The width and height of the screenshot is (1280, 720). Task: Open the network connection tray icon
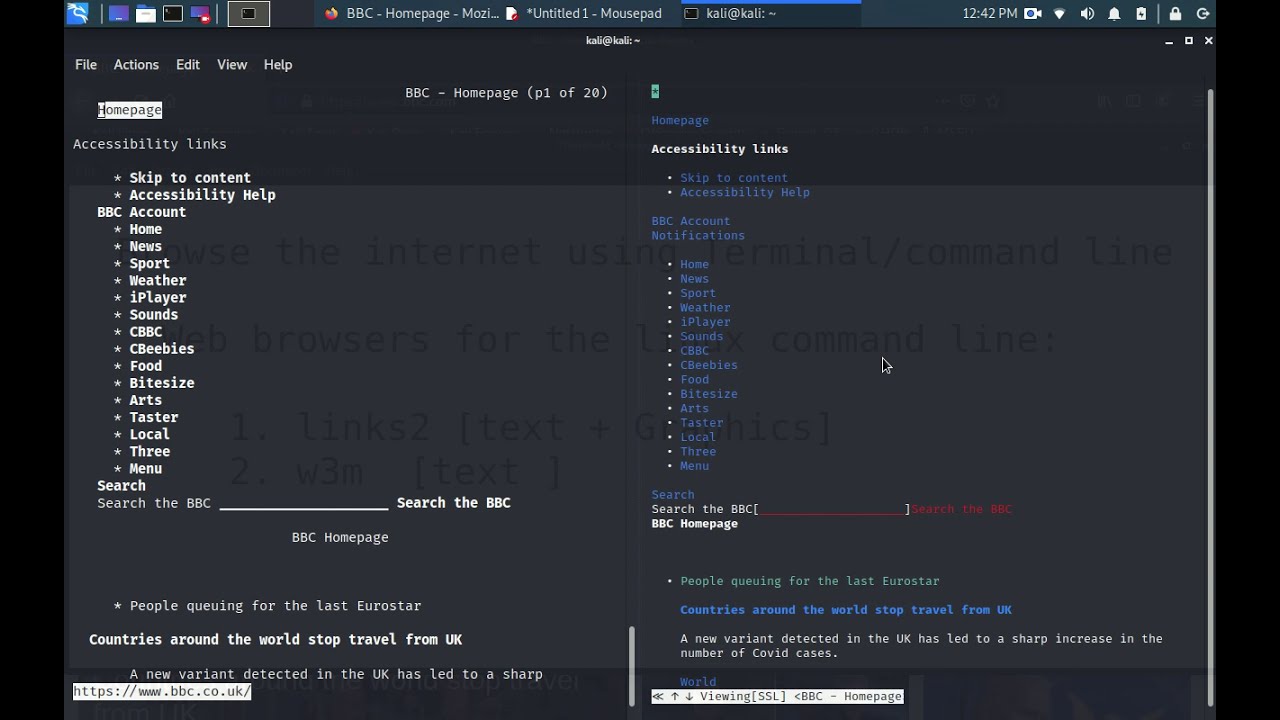coord(1061,13)
